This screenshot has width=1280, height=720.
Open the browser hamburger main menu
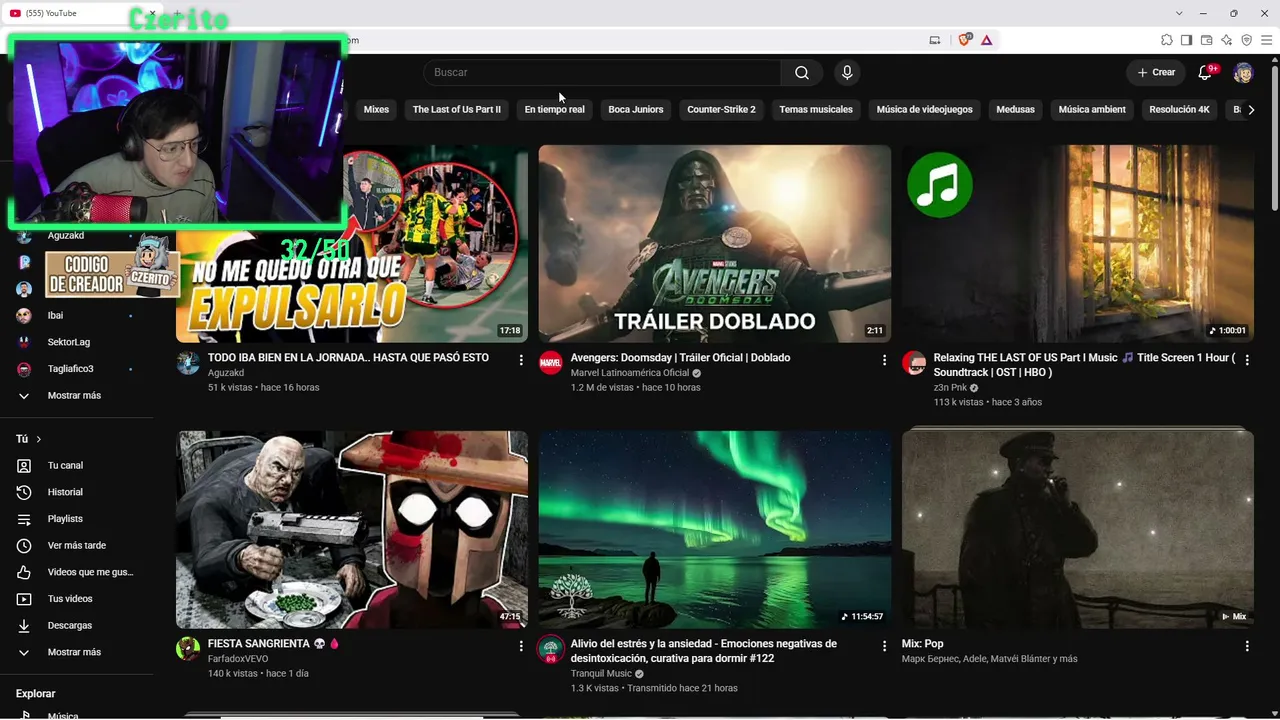1266,40
